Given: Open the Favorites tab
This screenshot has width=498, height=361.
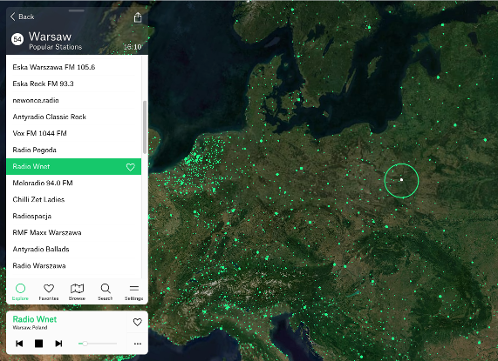Looking at the screenshot, I should (x=49, y=291).
